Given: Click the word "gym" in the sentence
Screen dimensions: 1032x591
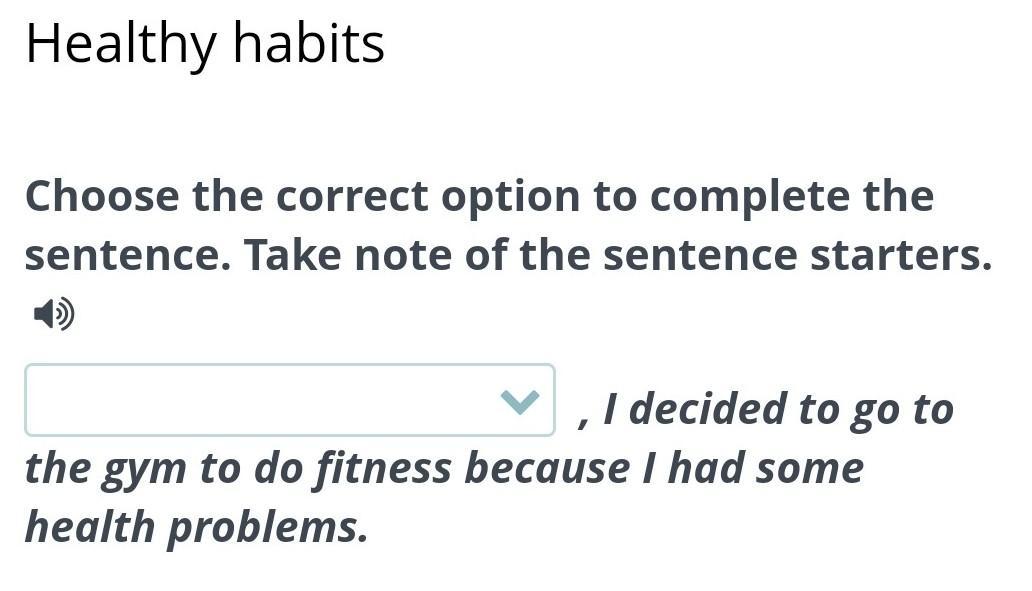Looking at the screenshot, I should [x=144, y=469].
